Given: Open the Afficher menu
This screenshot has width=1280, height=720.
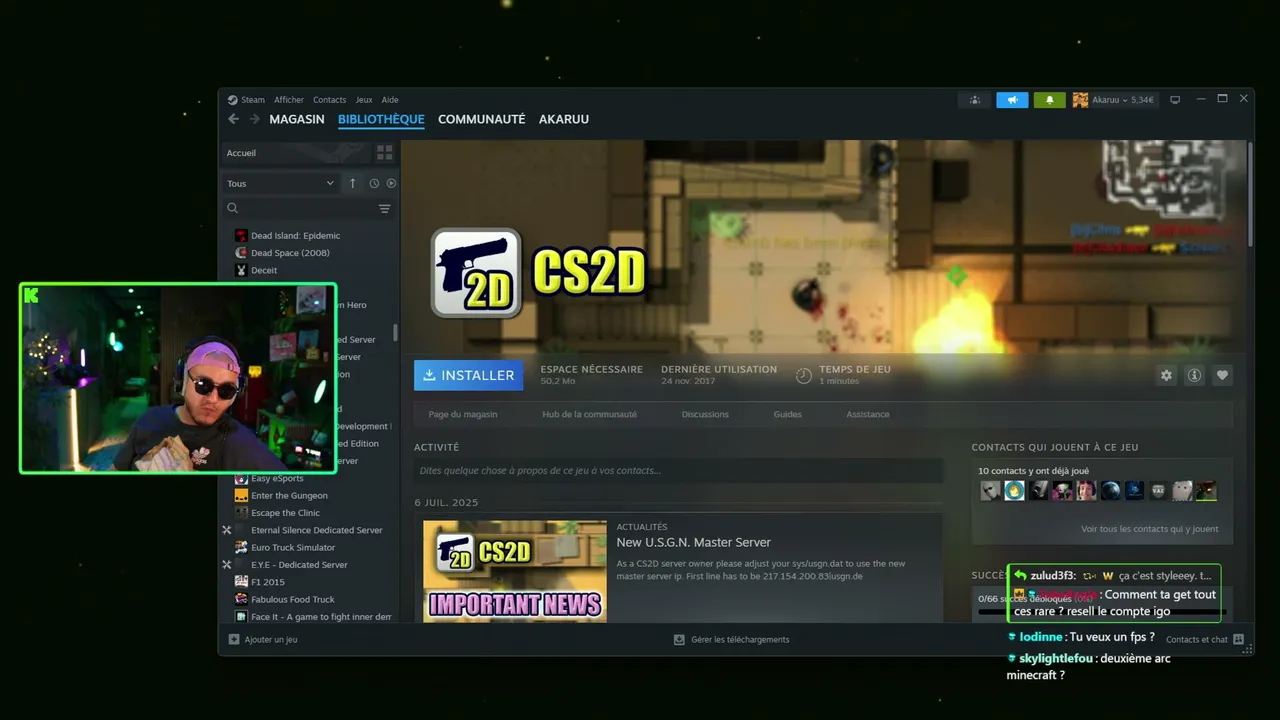Looking at the screenshot, I should (x=289, y=100).
